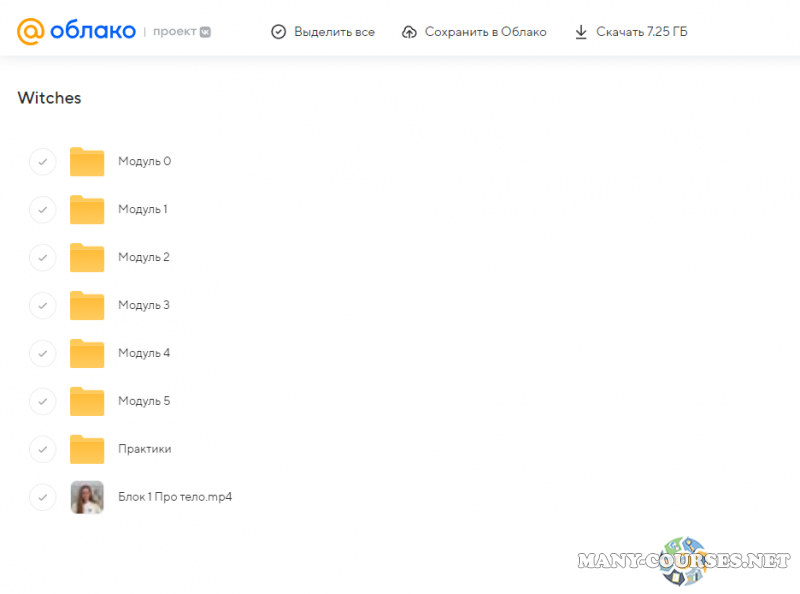Image resolution: width=800 pixels, height=594 pixels.
Task: Toggle the Модуль 5 selection circle
Action: (x=42, y=401)
